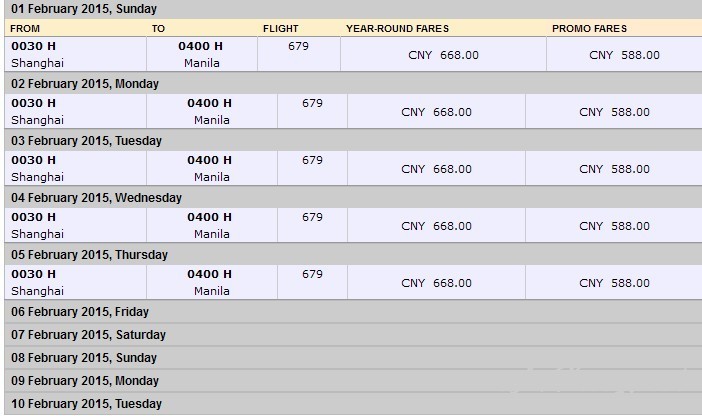Image resolution: width=702 pixels, height=416 pixels.
Task: Open the 10 February 2015, Tuesday section
Action: [353, 403]
